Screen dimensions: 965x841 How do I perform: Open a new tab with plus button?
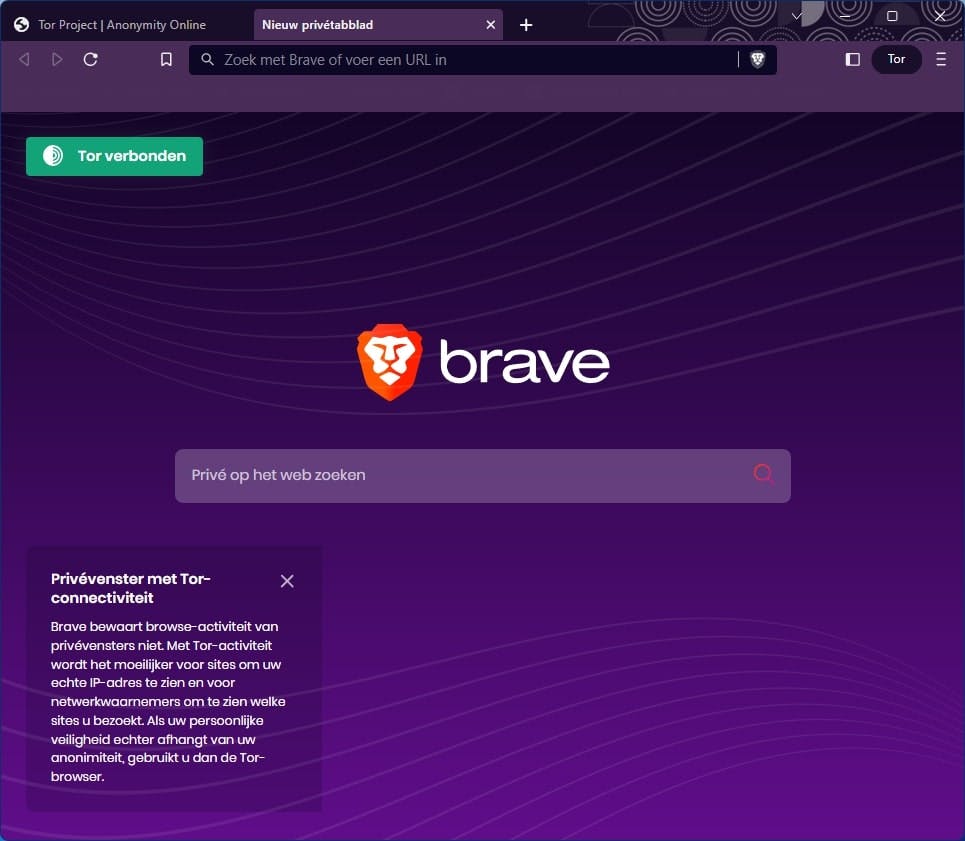click(x=526, y=25)
